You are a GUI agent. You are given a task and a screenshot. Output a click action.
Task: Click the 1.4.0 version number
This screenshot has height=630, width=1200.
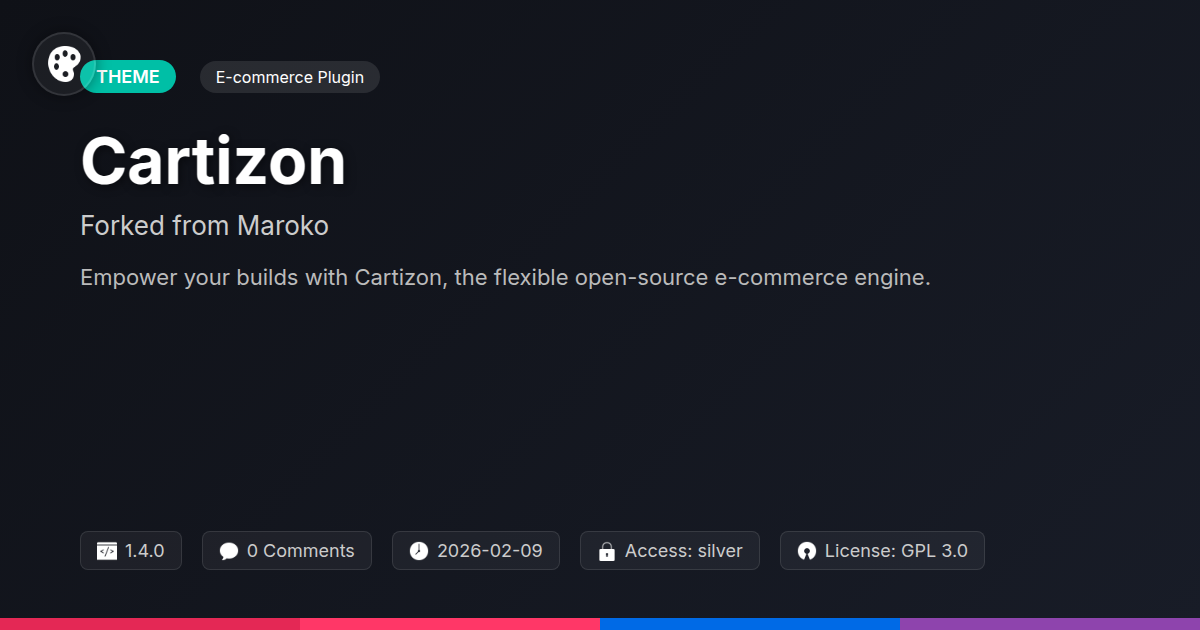click(145, 551)
